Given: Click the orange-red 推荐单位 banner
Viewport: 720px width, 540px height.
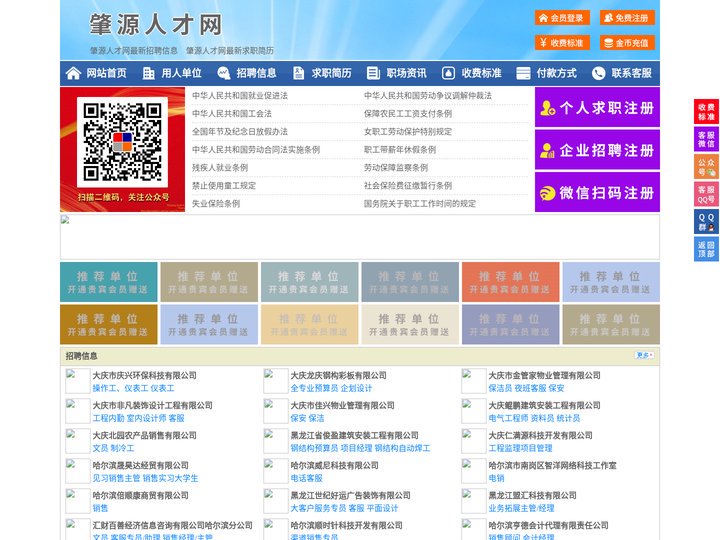Looking at the screenshot, I should (x=511, y=282).
